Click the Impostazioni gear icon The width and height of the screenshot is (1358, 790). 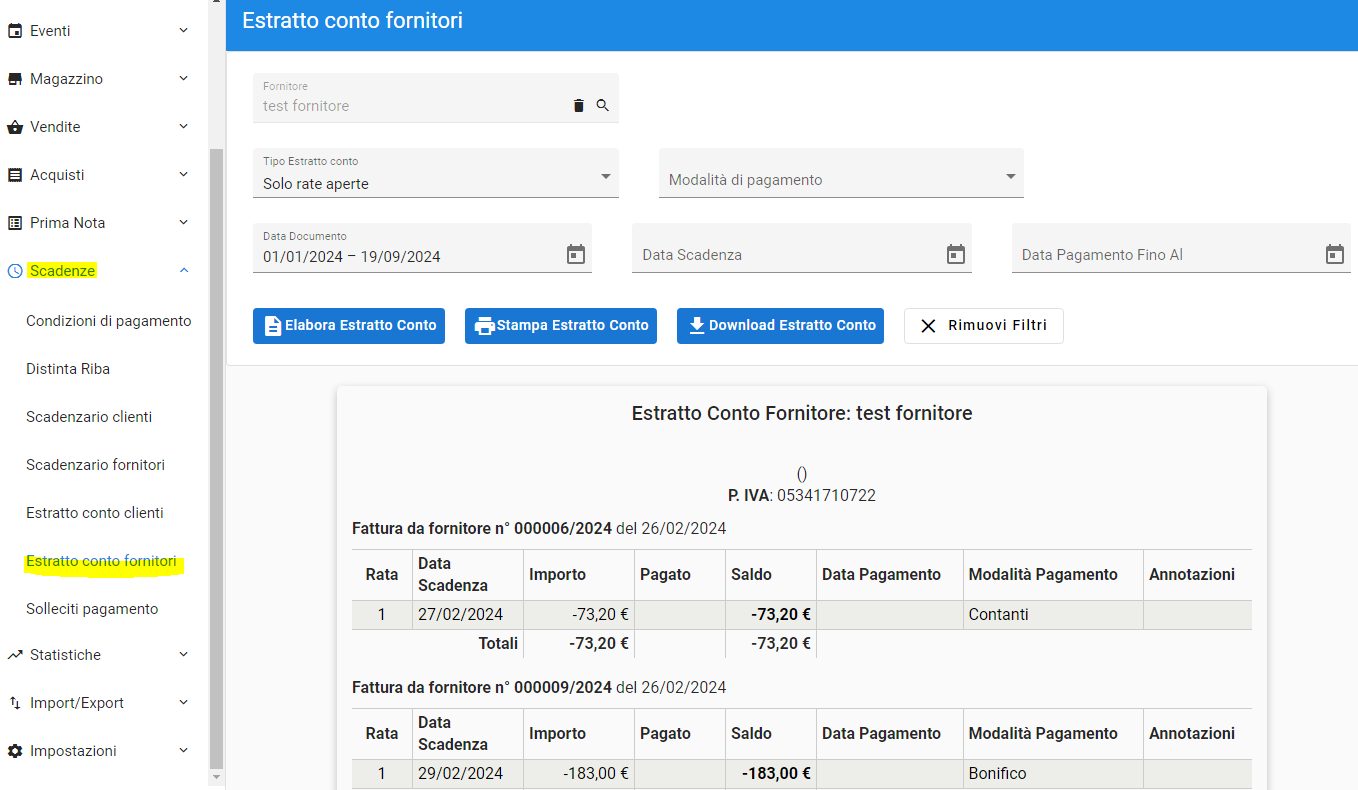(x=15, y=751)
